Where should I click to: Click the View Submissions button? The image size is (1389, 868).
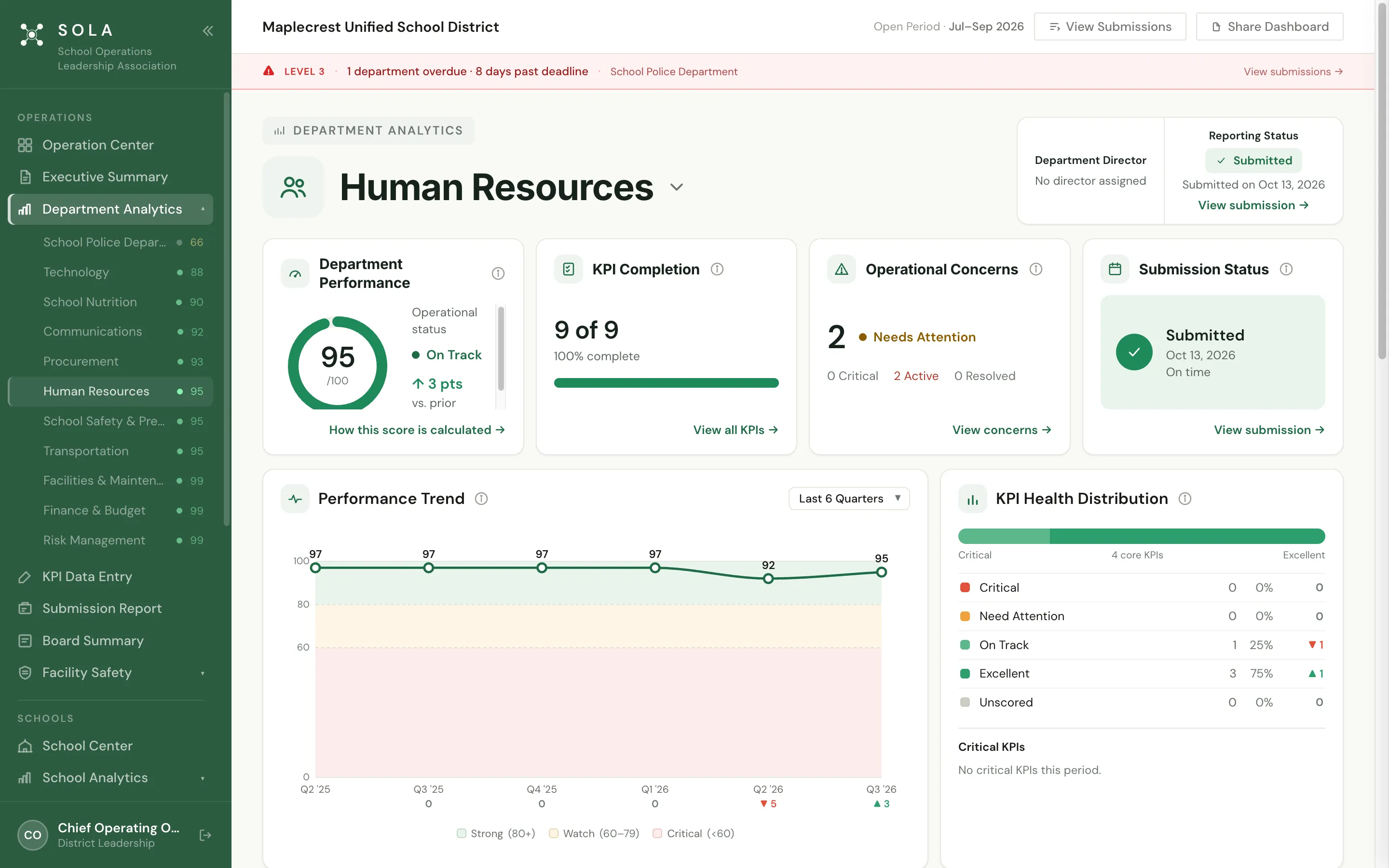[x=1109, y=27]
